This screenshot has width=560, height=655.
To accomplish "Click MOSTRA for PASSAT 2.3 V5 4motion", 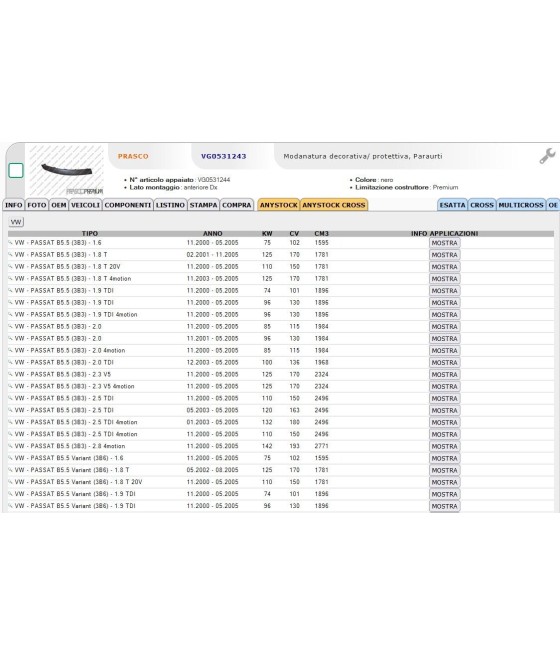I will pos(444,387).
